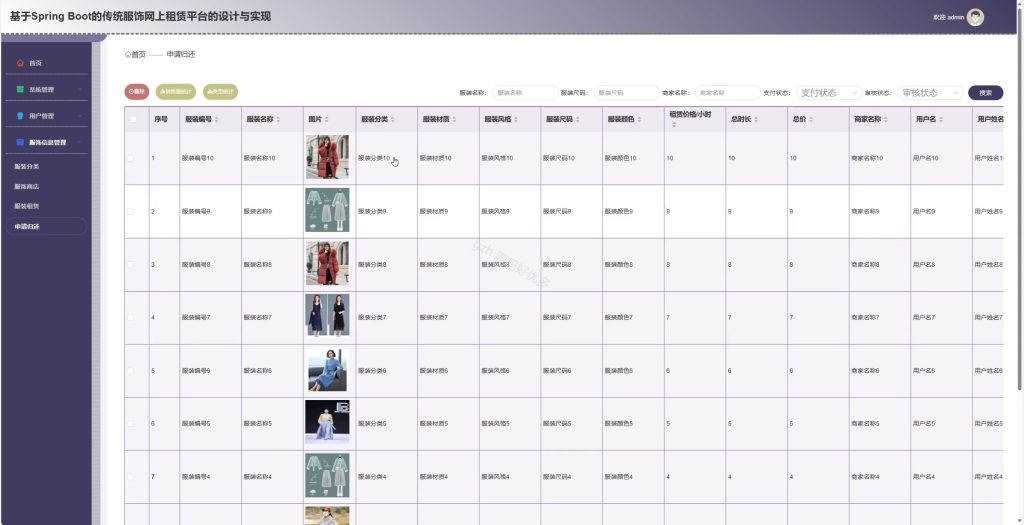Check the checkbox for row 1

(131, 158)
